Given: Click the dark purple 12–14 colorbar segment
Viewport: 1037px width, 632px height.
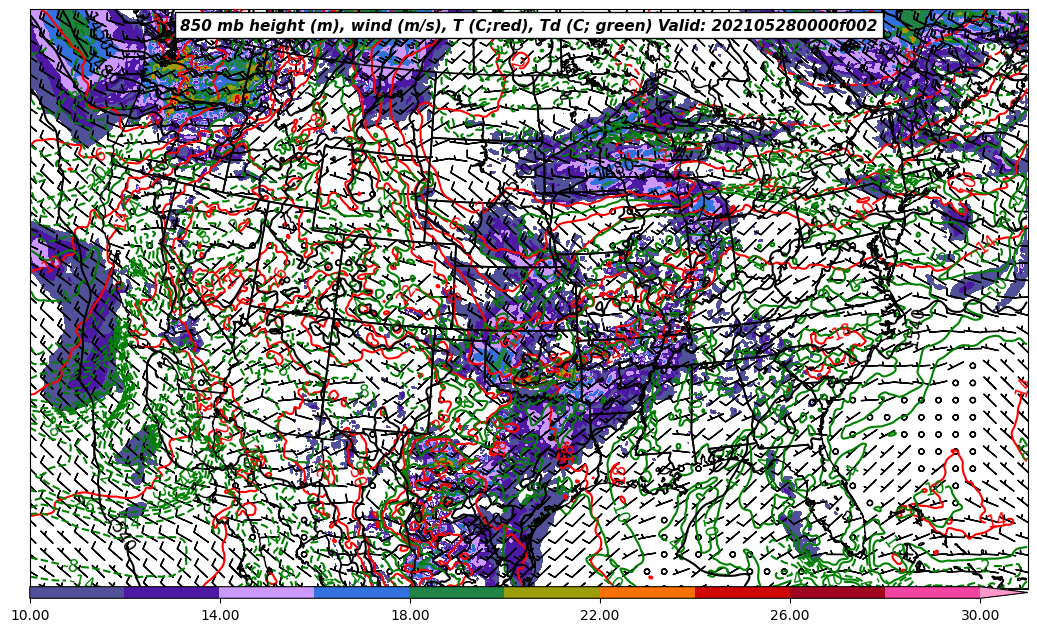Looking at the screenshot, I should (x=172, y=592).
